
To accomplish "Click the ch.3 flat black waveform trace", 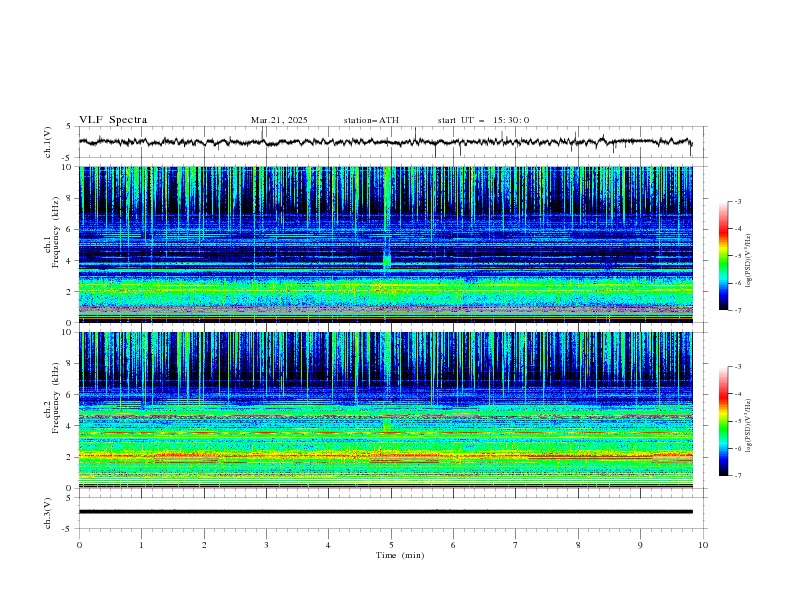I will click(385, 512).
